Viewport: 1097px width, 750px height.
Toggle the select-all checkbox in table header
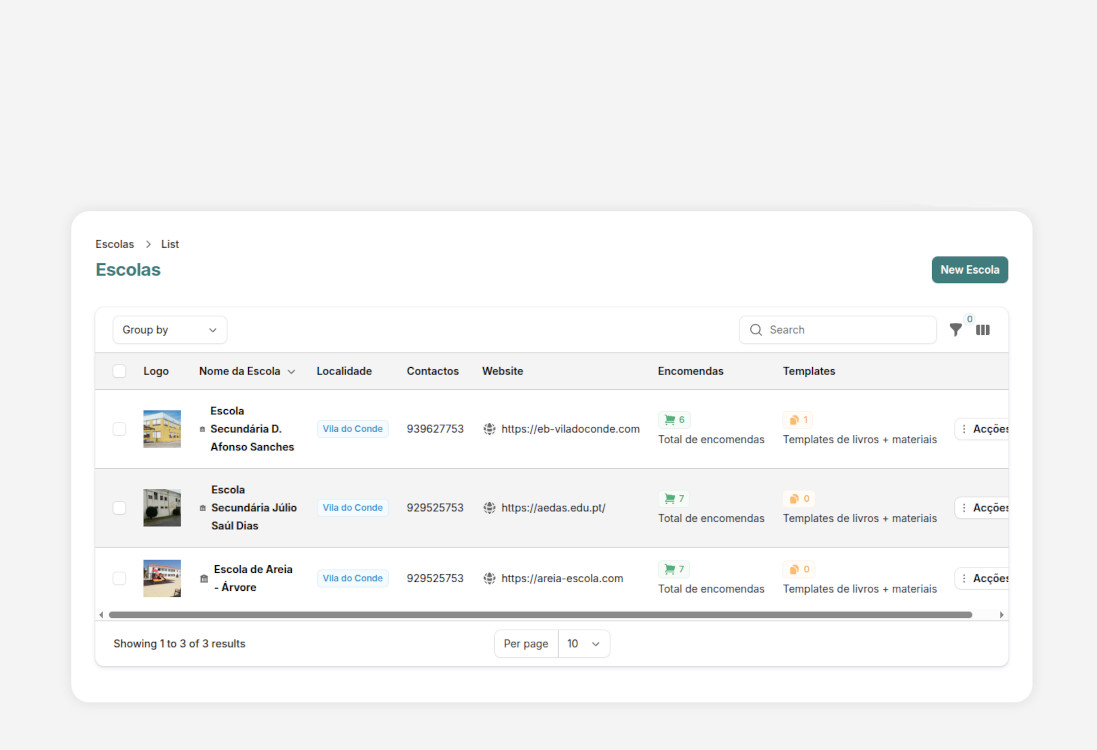pyautogui.click(x=120, y=371)
